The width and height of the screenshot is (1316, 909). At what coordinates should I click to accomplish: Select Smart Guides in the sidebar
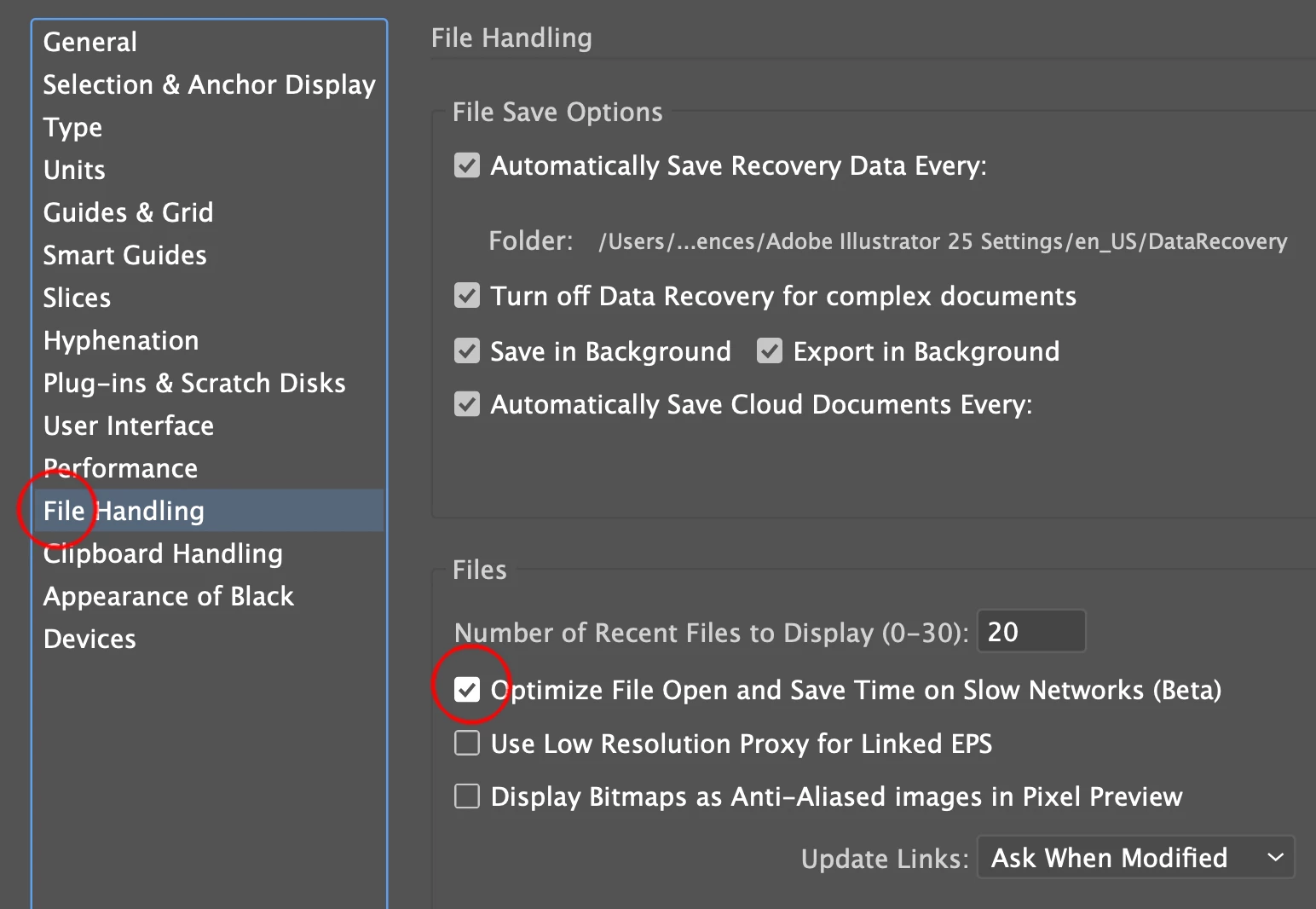click(x=125, y=255)
